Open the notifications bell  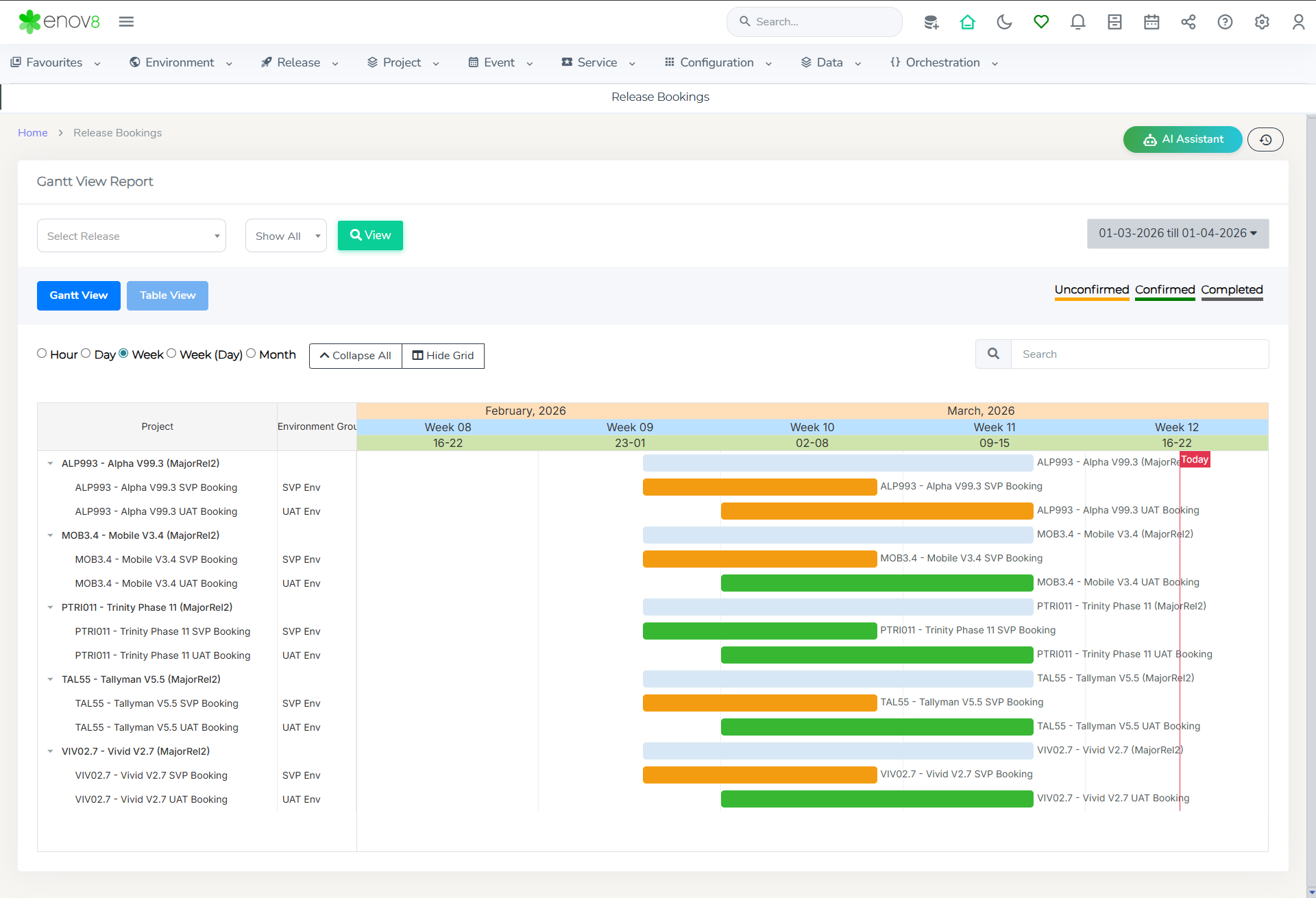(x=1077, y=22)
